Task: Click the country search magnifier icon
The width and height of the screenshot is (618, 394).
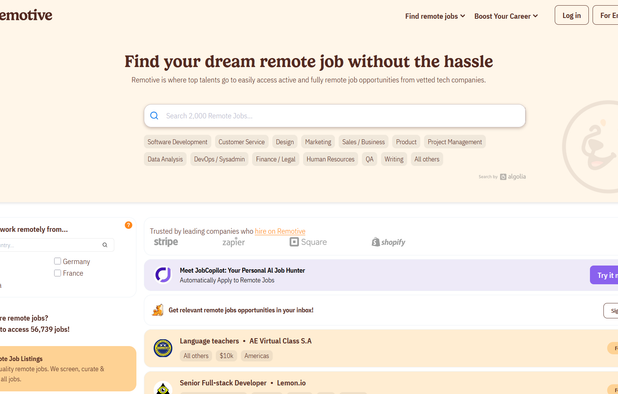Action: pos(105,245)
